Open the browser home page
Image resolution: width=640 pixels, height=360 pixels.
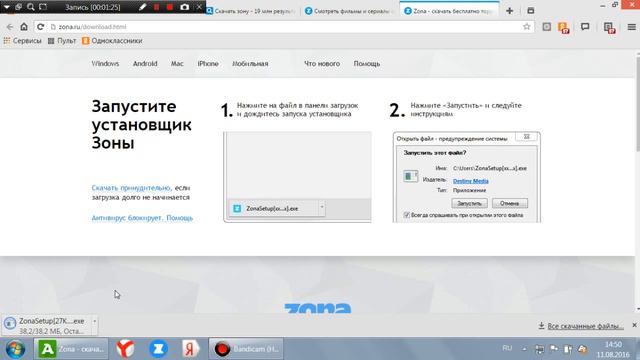click(24, 27)
